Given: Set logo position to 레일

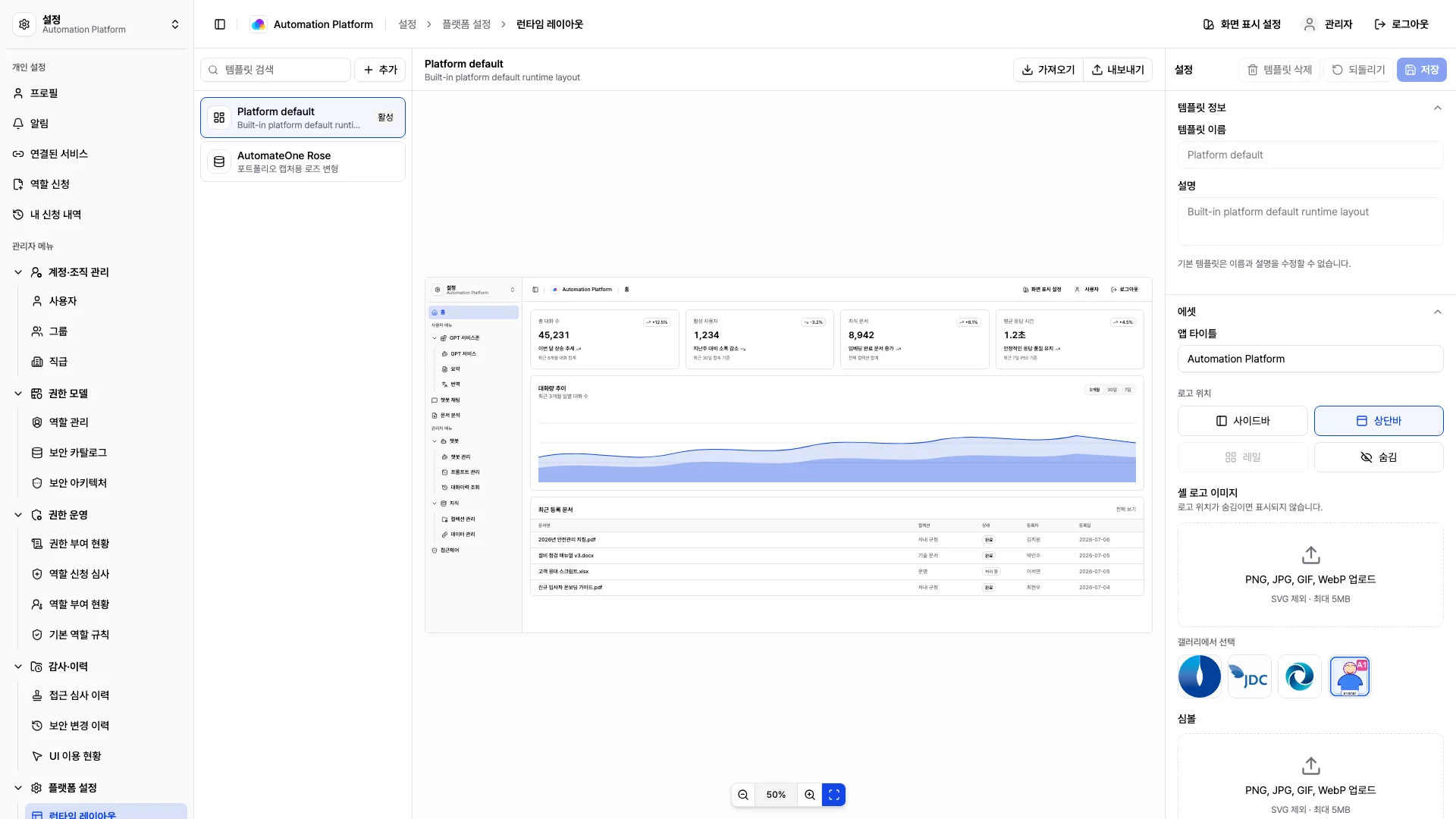Looking at the screenshot, I should [x=1242, y=457].
